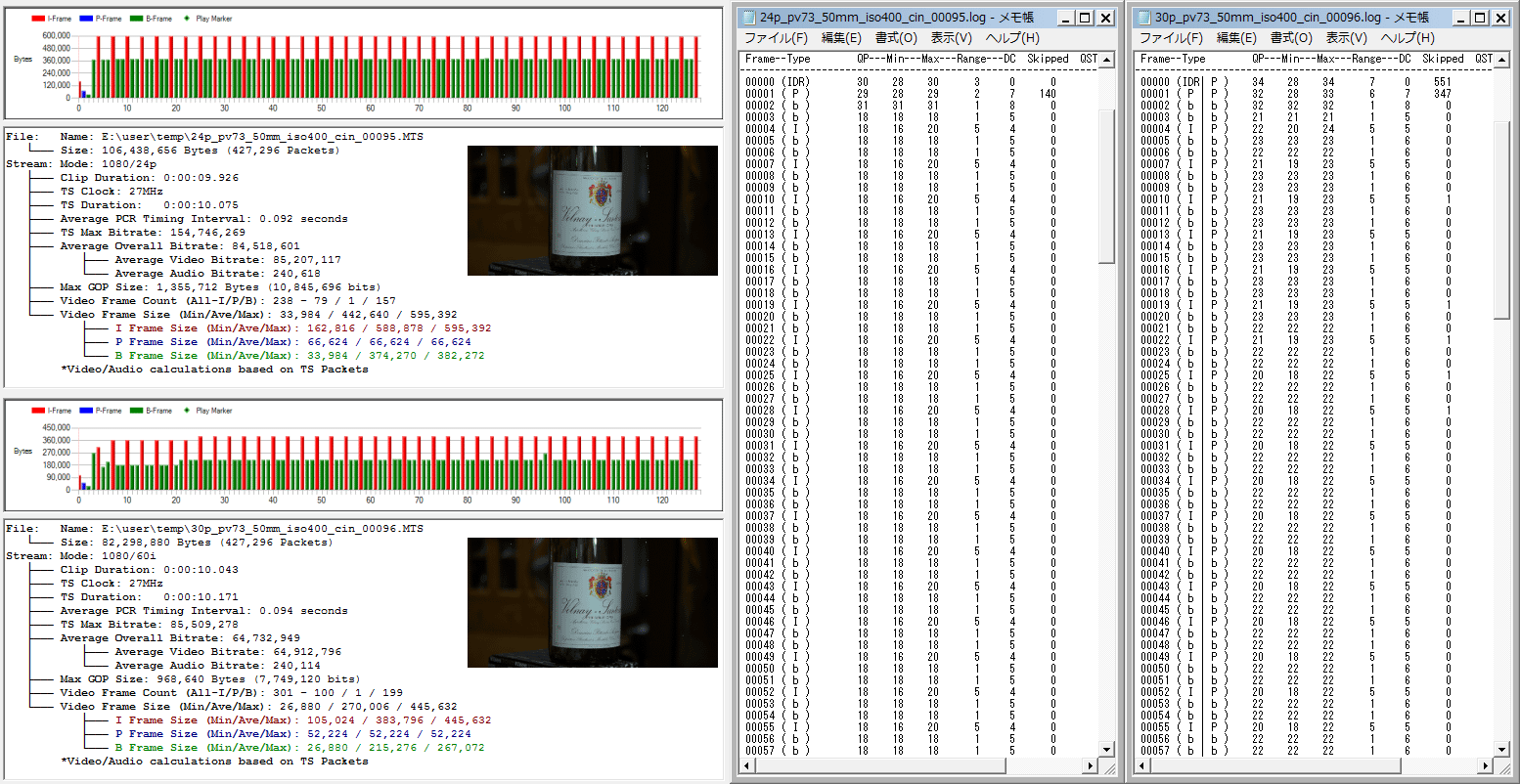Click the Notepad icon of the 00095.log window

click(748, 18)
